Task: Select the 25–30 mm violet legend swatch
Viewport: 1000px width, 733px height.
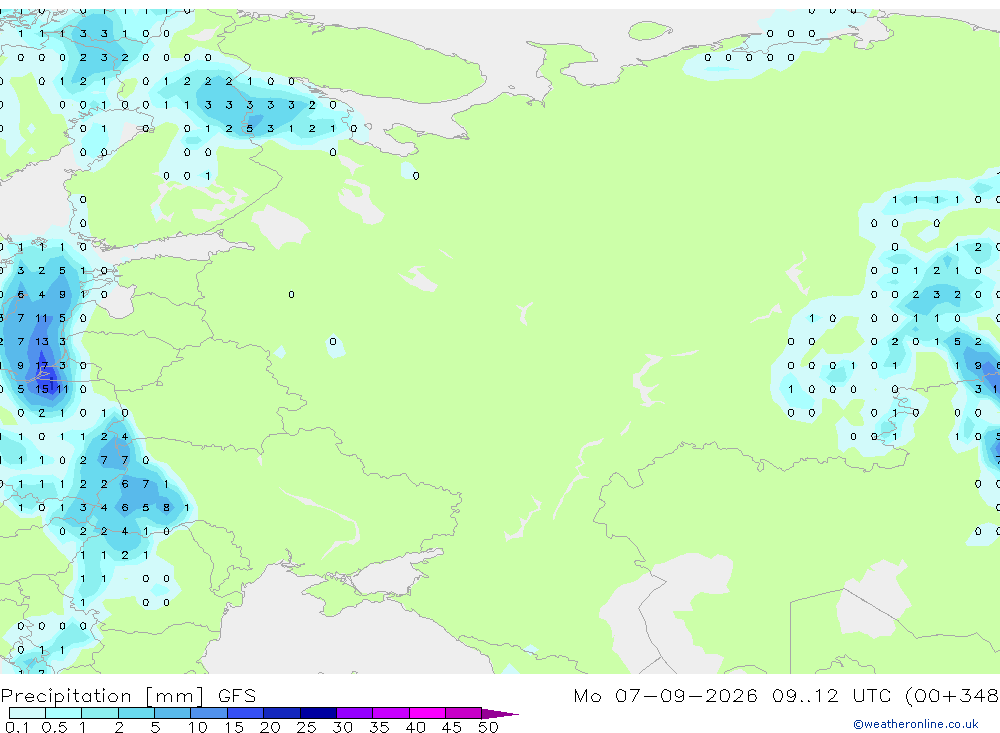Action: pos(318,713)
